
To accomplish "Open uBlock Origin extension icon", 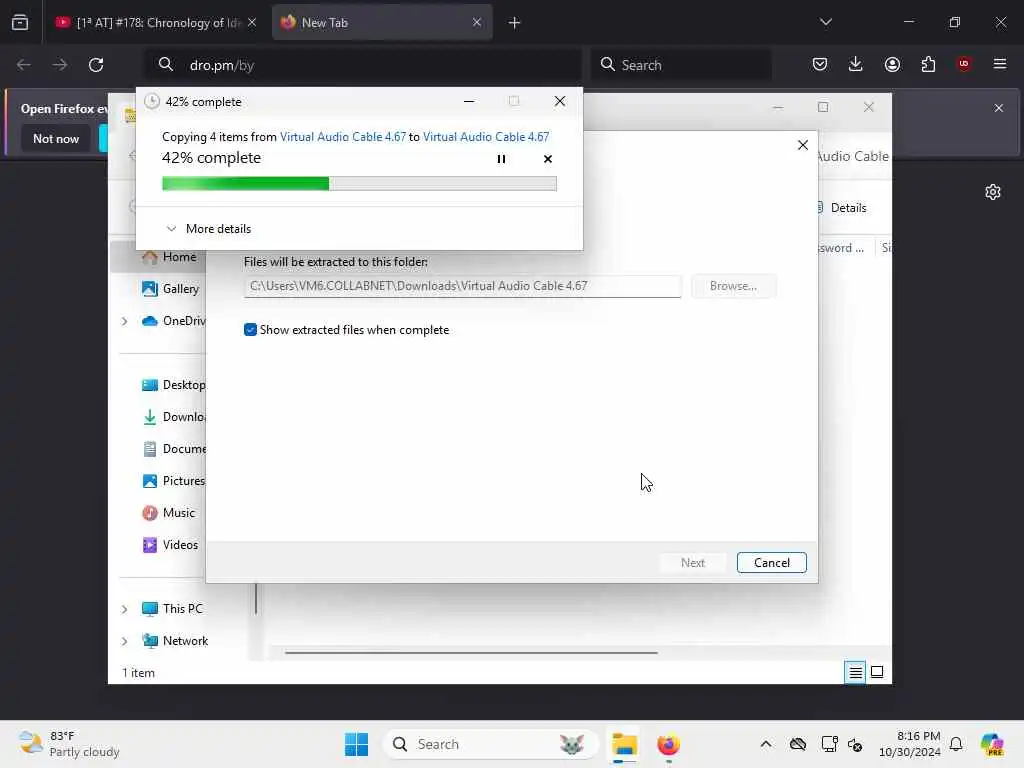I will tap(964, 64).
